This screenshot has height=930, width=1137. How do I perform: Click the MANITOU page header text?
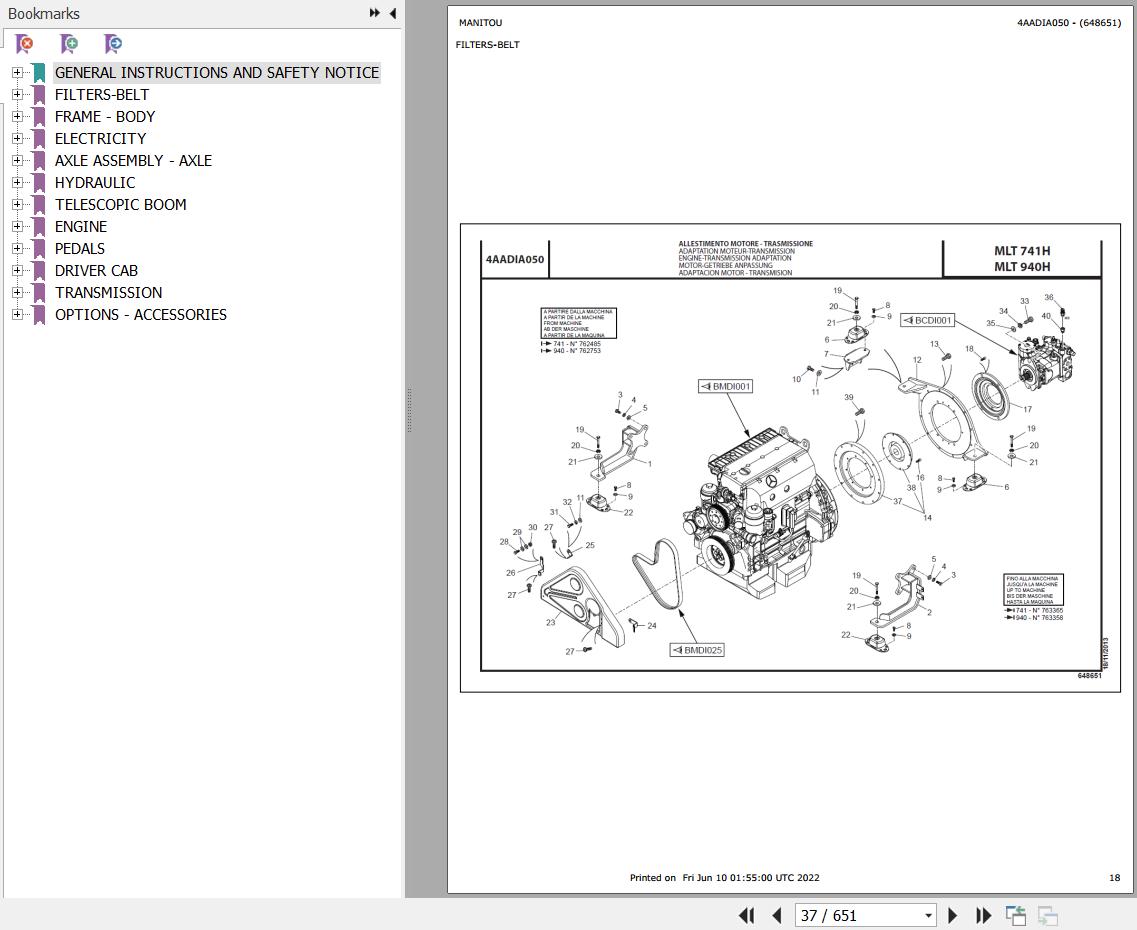480,22
